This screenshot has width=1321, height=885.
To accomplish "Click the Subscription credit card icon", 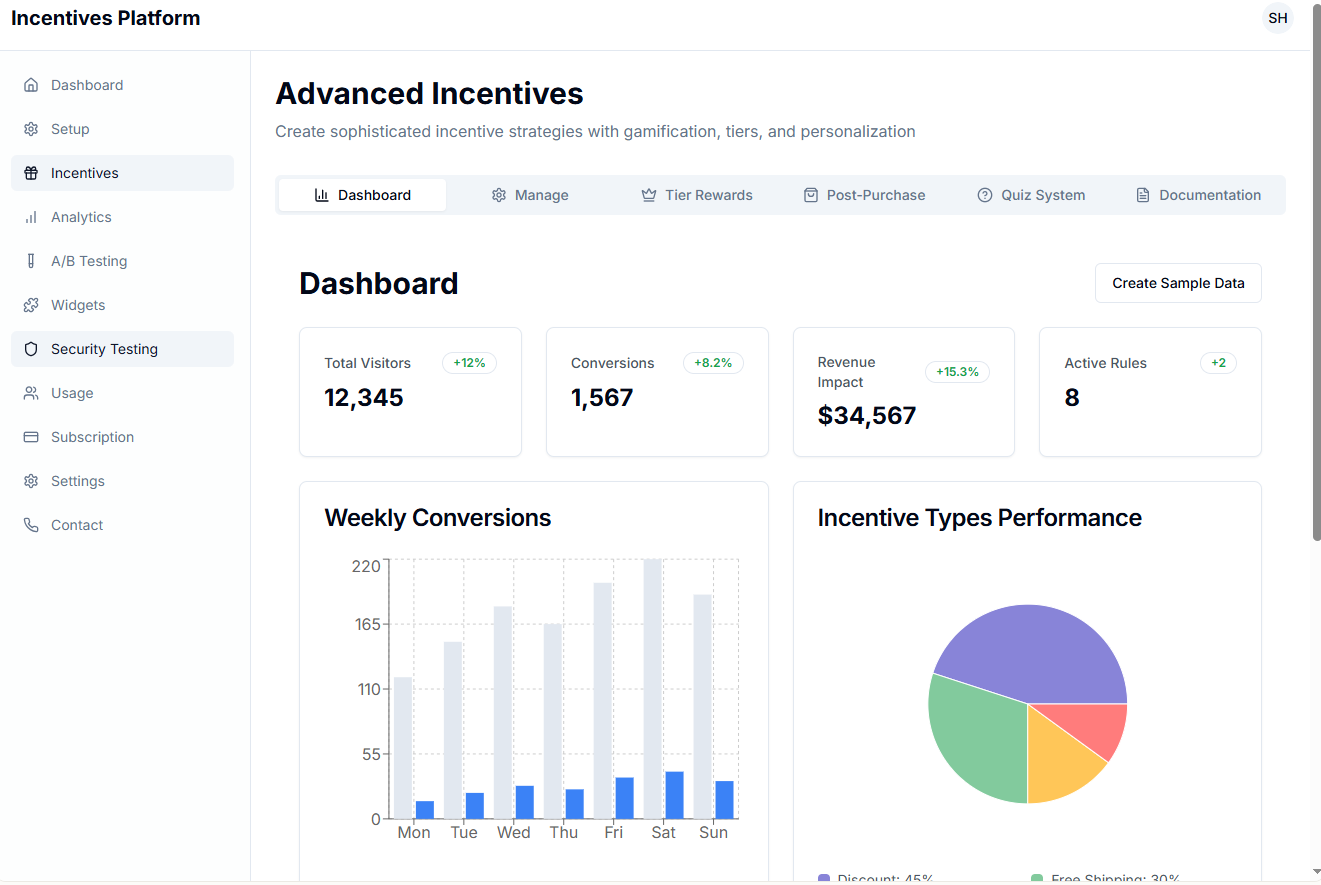I will pyautogui.click(x=31, y=436).
